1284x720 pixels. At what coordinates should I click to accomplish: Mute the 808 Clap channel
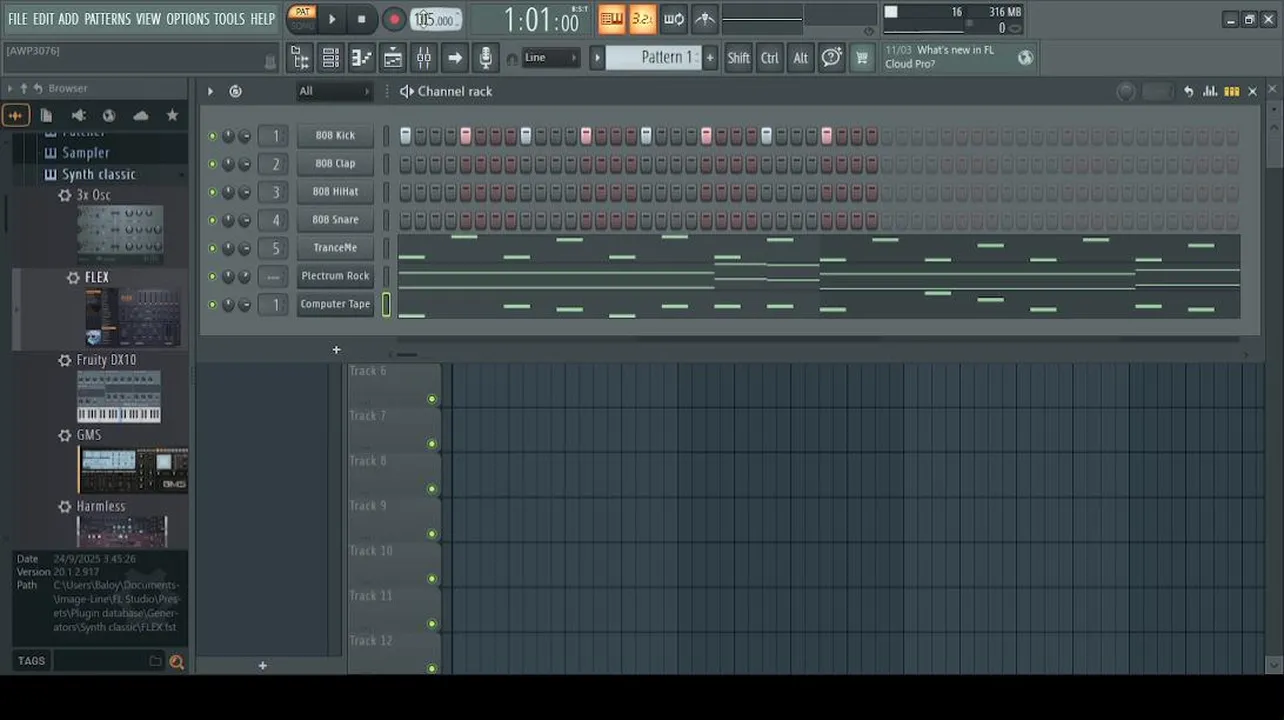click(x=212, y=163)
